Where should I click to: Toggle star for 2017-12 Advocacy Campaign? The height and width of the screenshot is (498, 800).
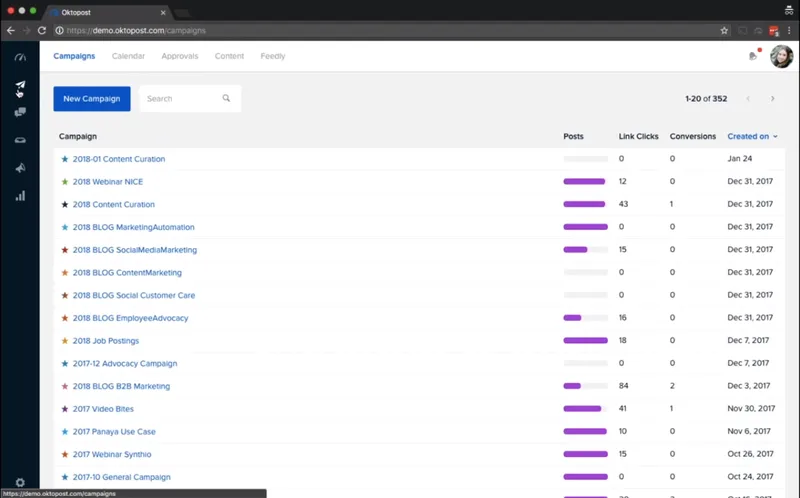[x=65, y=364]
